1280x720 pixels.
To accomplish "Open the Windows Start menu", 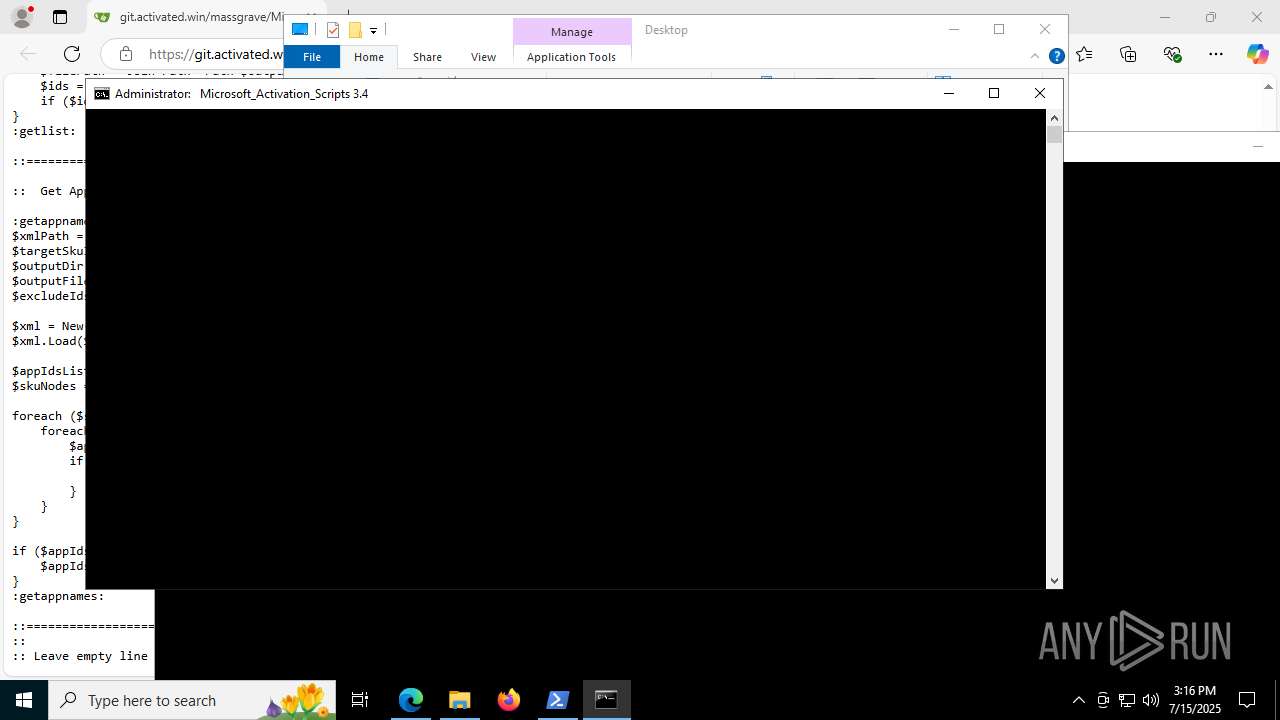I will 24,700.
